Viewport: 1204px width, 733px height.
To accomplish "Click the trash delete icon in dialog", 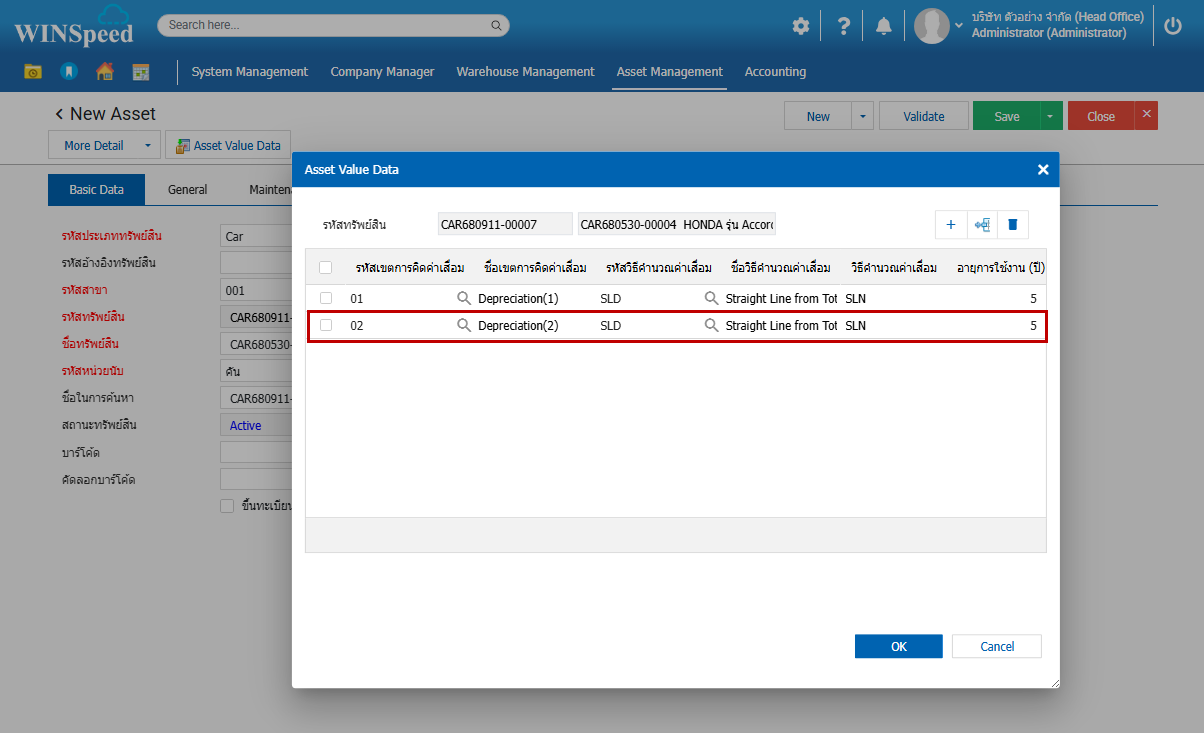I will [1012, 225].
